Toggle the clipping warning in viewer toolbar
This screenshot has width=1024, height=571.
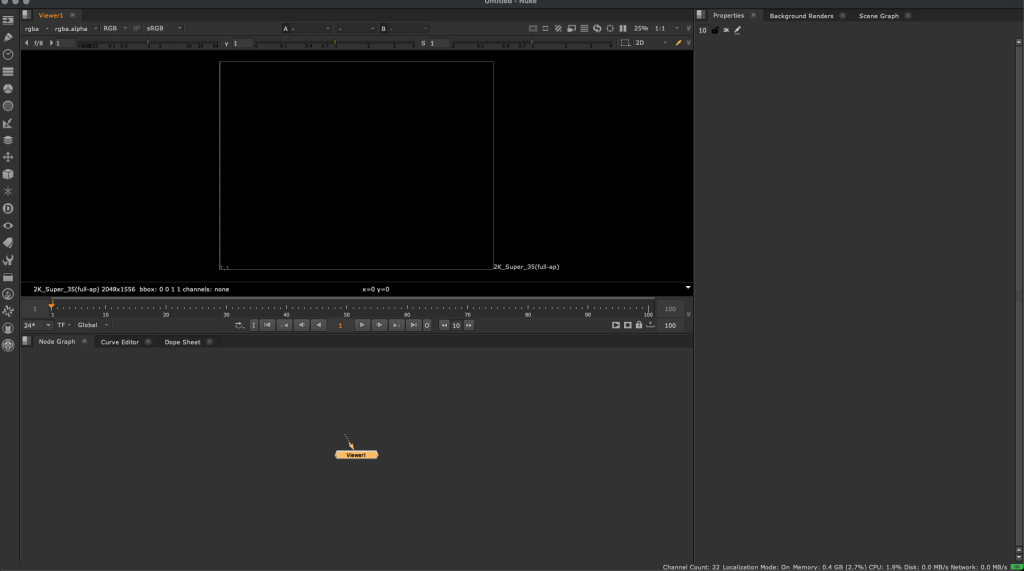(558, 29)
